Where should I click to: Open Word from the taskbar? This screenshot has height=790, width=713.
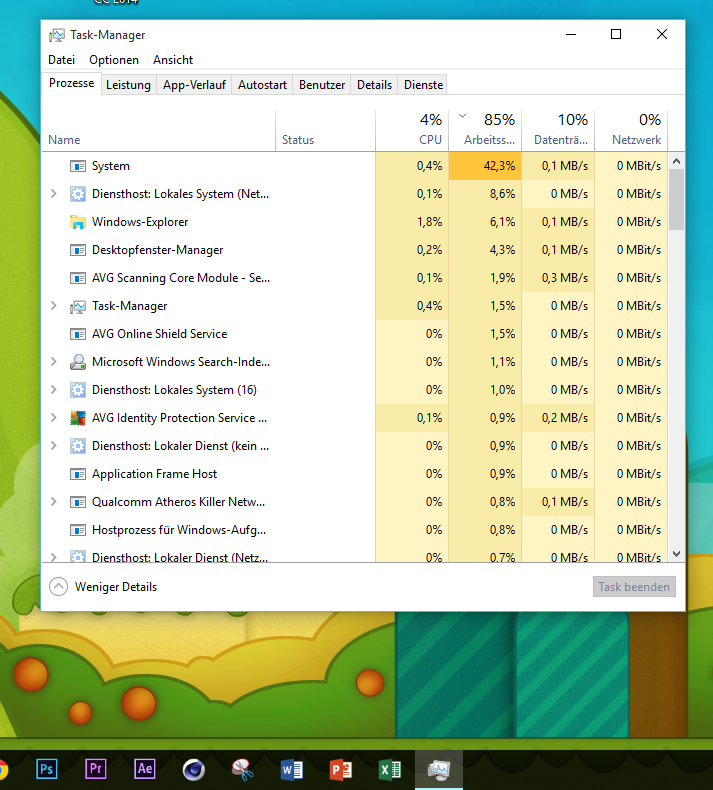point(291,770)
